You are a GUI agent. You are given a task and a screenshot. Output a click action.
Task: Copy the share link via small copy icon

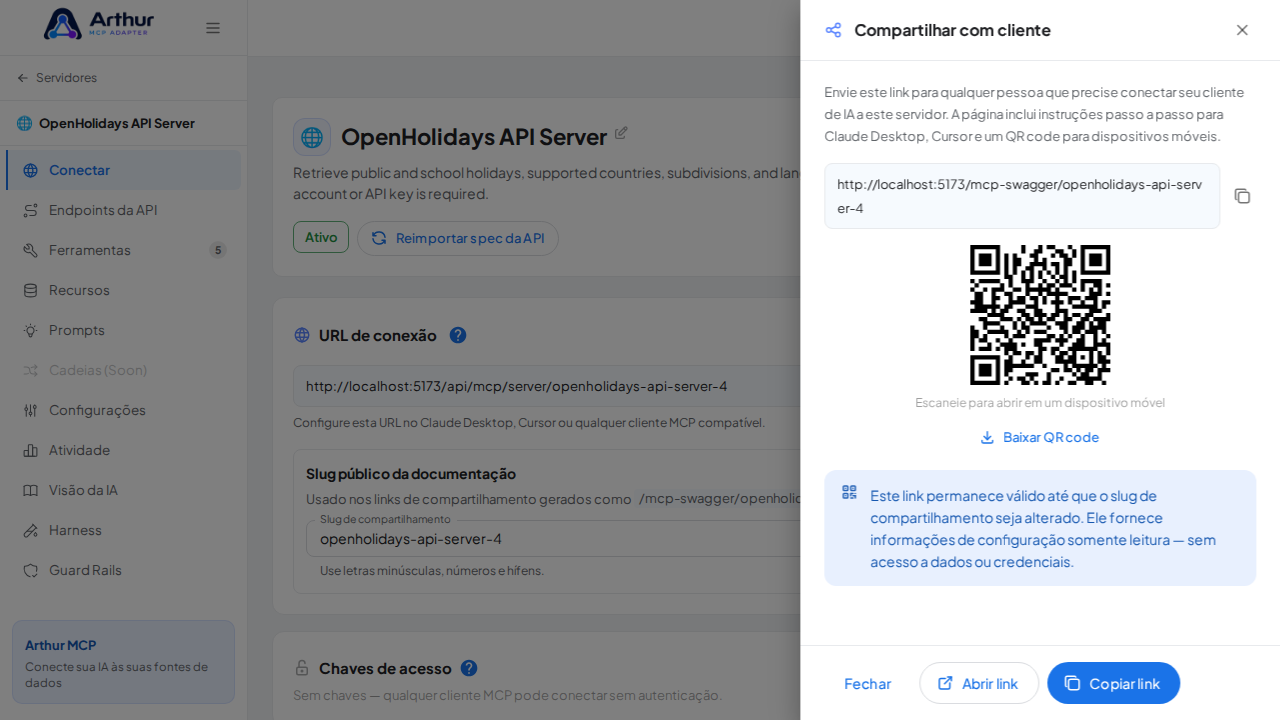(1242, 196)
